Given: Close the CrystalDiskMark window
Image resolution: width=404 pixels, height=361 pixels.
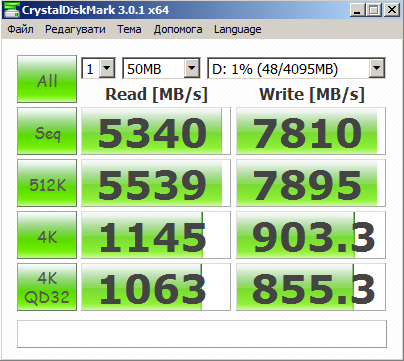Looking at the screenshot, I should (x=391, y=10).
